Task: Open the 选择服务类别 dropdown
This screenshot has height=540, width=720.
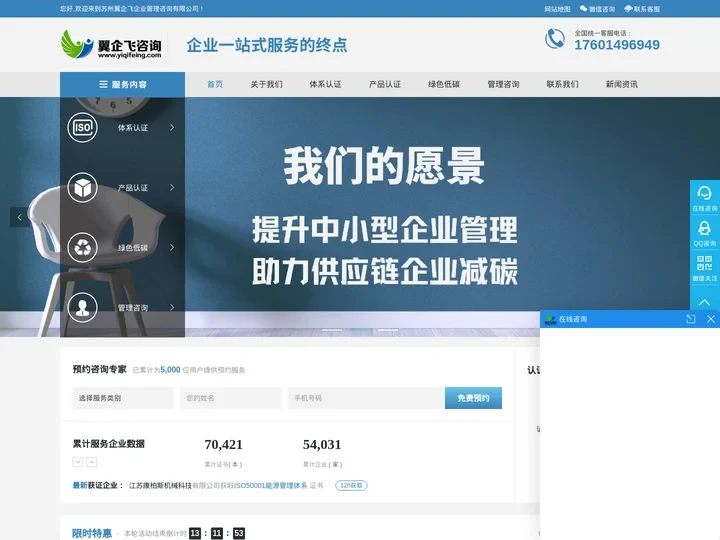Action: [x=123, y=398]
